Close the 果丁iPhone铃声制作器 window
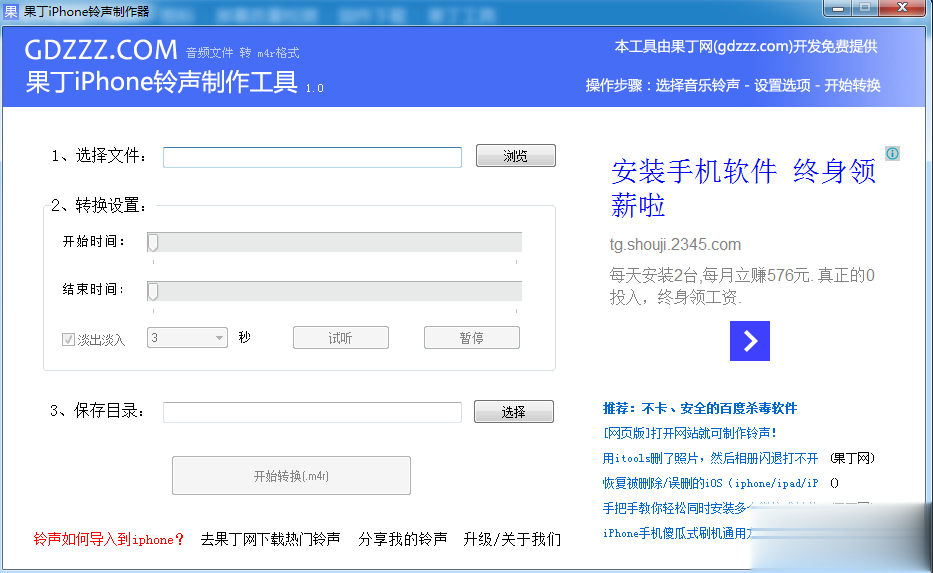Image resolution: width=933 pixels, height=573 pixels. (902, 8)
